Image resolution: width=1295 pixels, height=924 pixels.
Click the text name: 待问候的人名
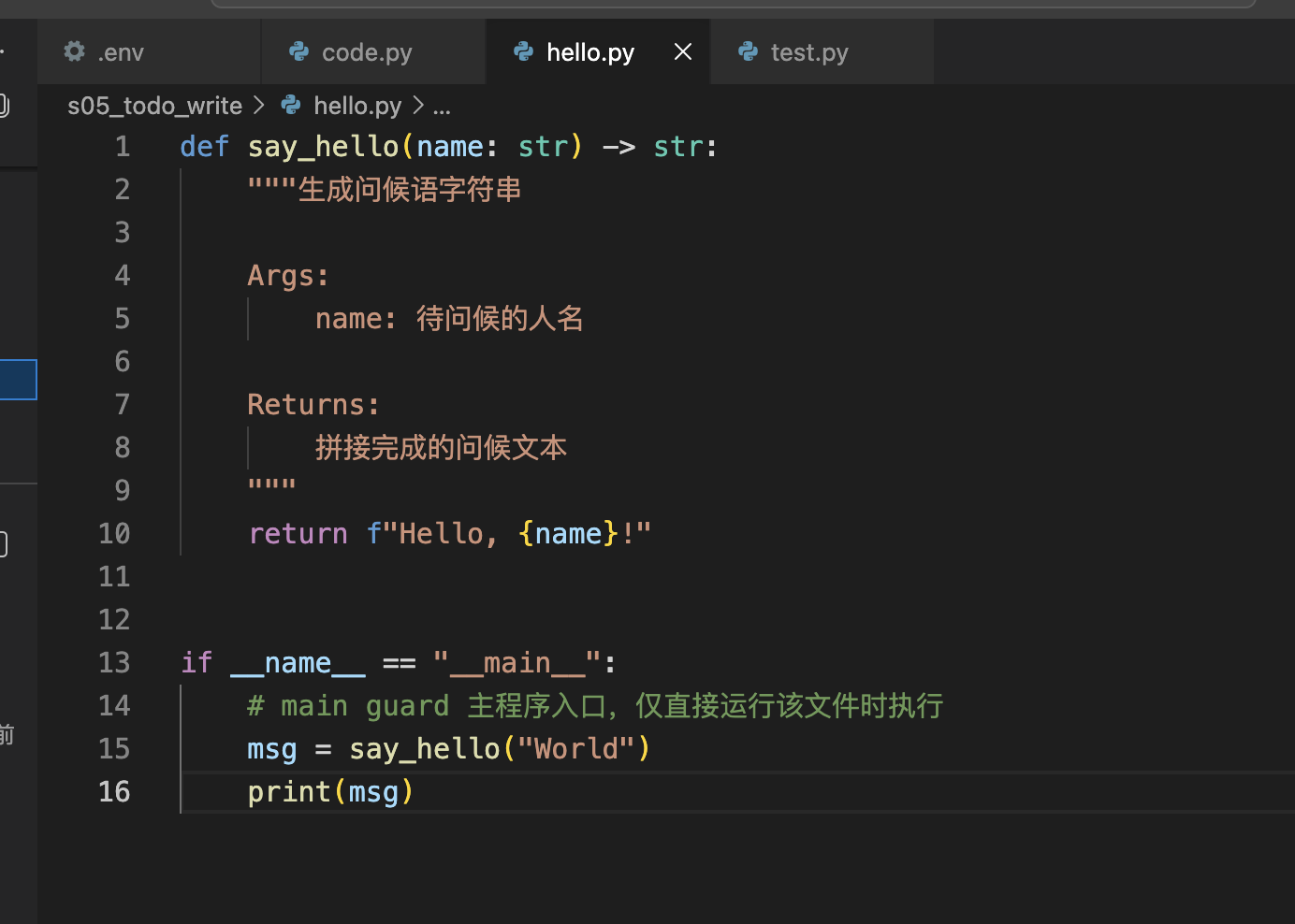[449, 319]
